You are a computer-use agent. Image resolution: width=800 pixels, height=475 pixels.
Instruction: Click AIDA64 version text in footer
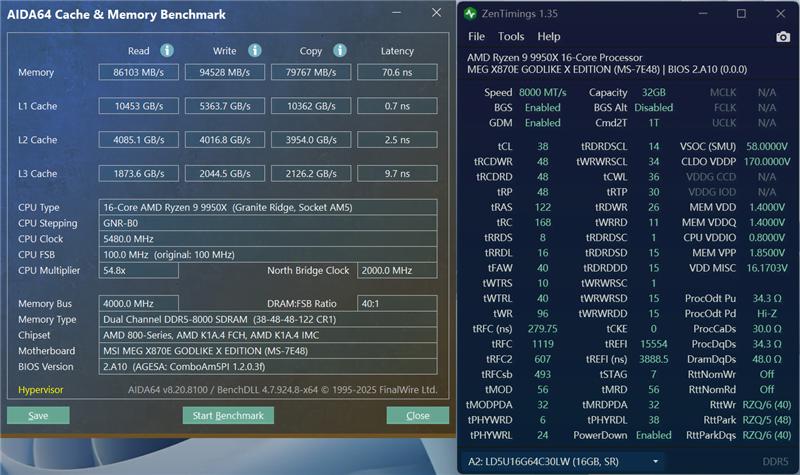pyautogui.click(x=283, y=390)
